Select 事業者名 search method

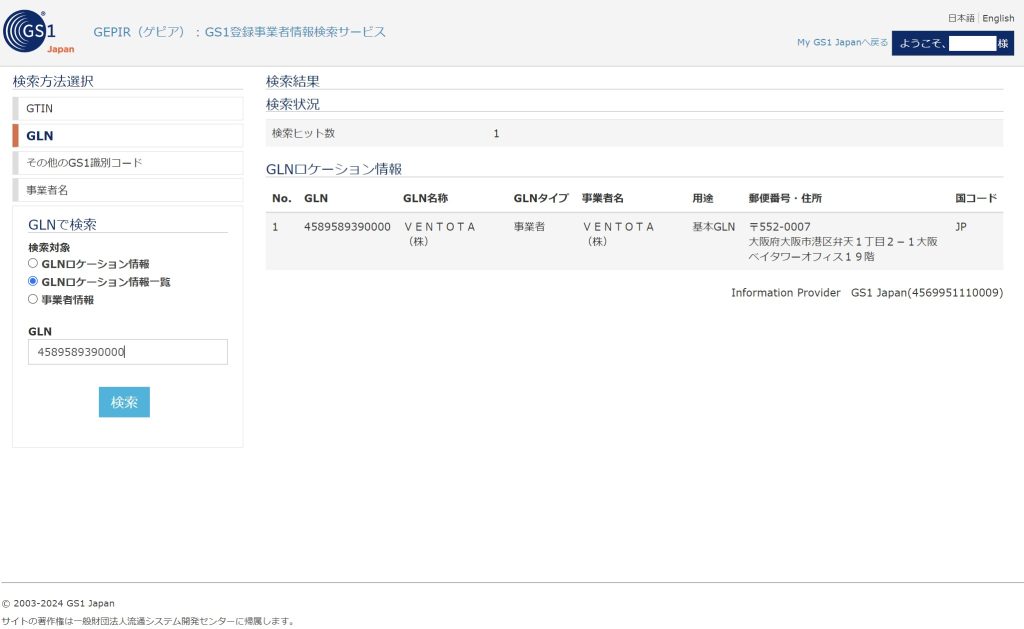click(x=128, y=190)
